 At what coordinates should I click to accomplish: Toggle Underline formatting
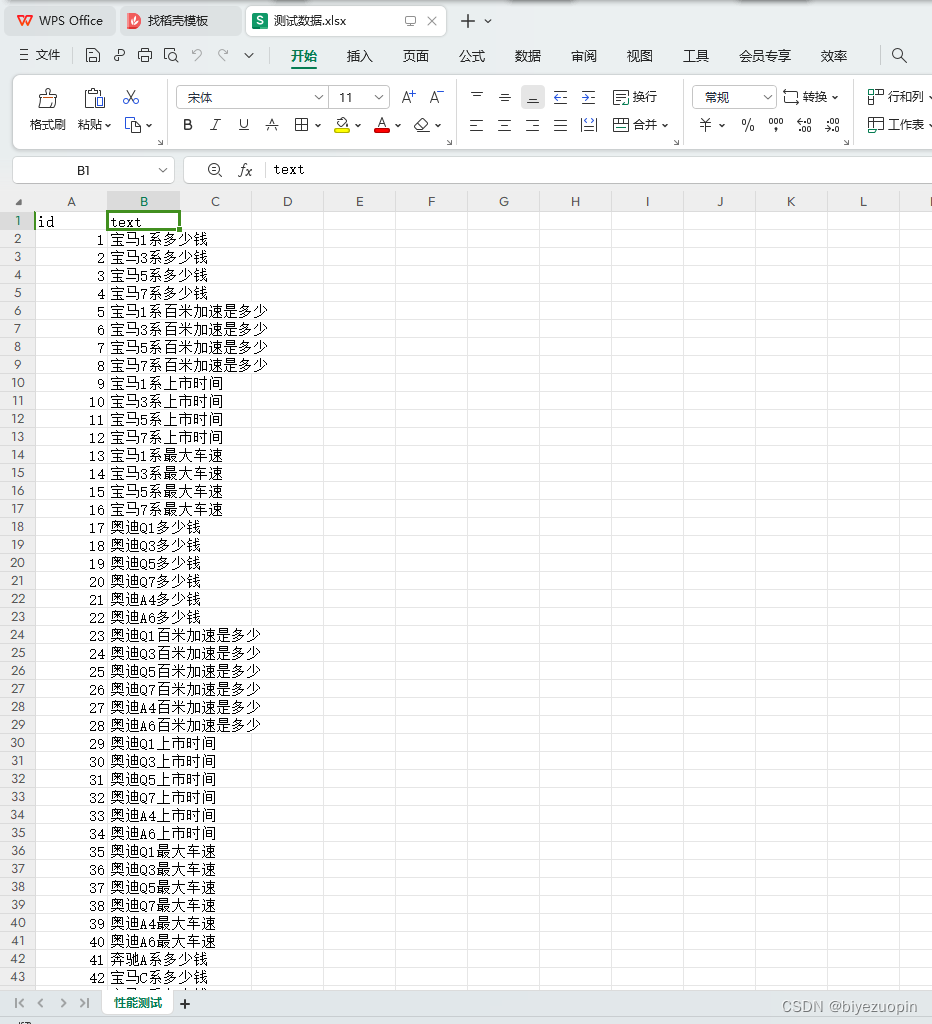point(244,125)
